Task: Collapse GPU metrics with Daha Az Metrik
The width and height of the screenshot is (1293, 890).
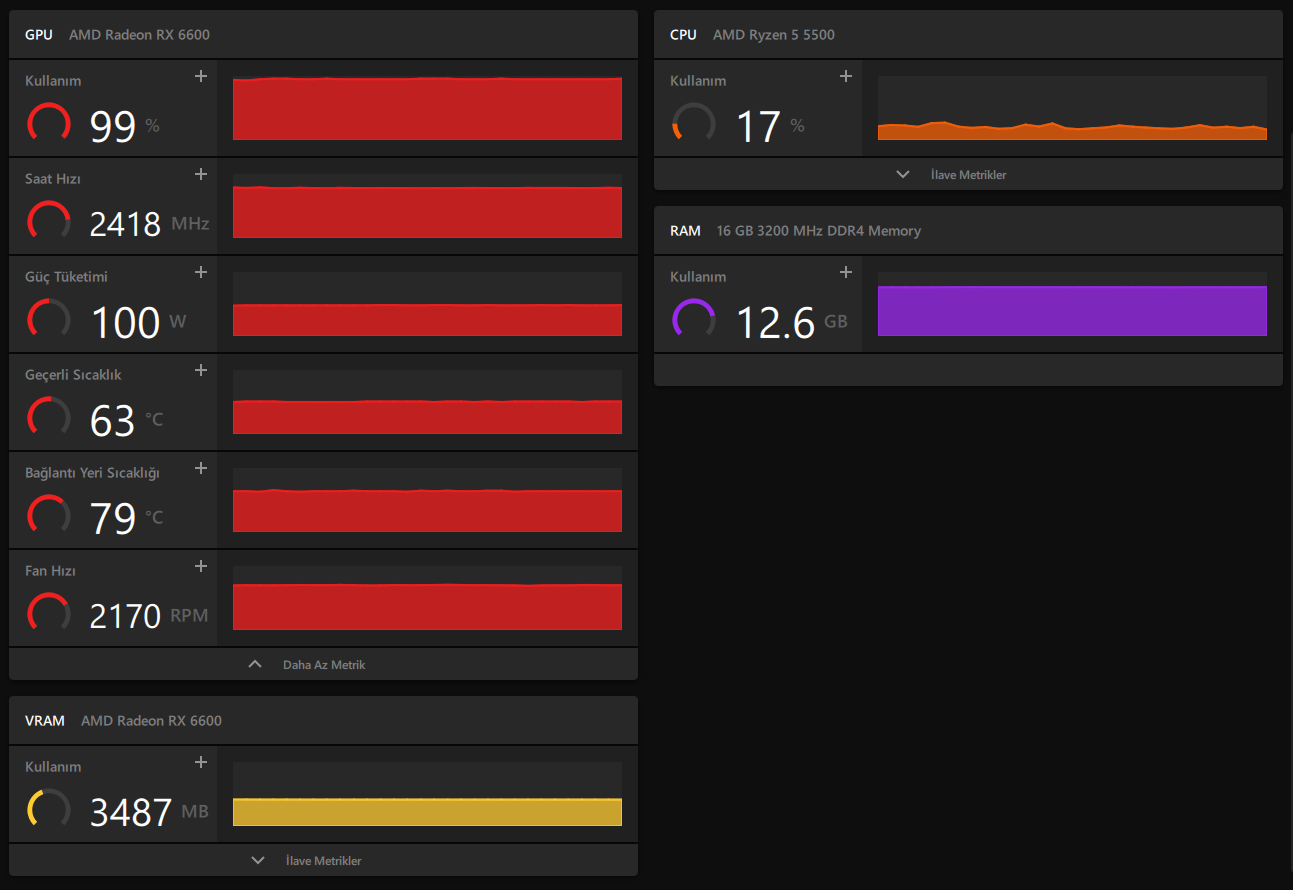Action: click(323, 664)
